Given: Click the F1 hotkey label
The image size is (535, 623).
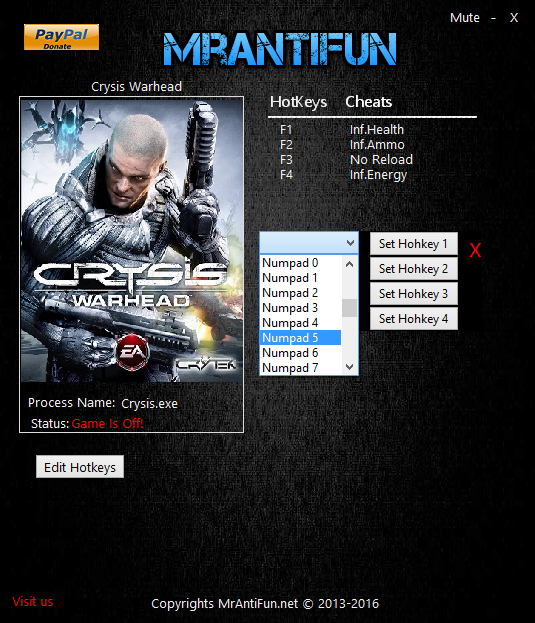Looking at the screenshot, I should (286, 130).
